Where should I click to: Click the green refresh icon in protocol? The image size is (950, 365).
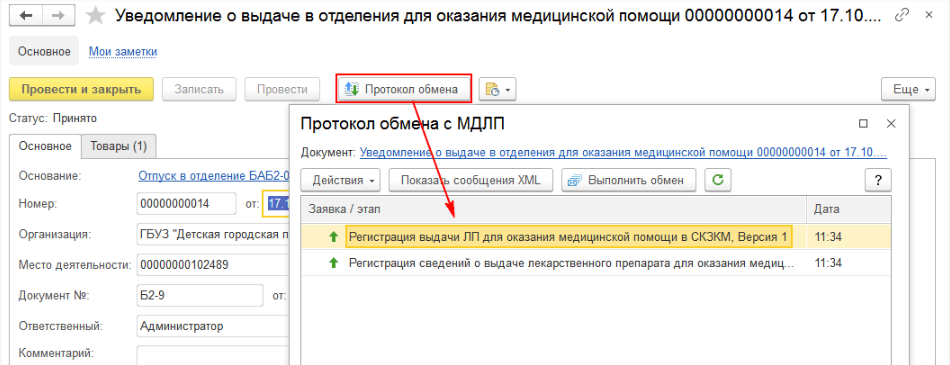(x=718, y=180)
